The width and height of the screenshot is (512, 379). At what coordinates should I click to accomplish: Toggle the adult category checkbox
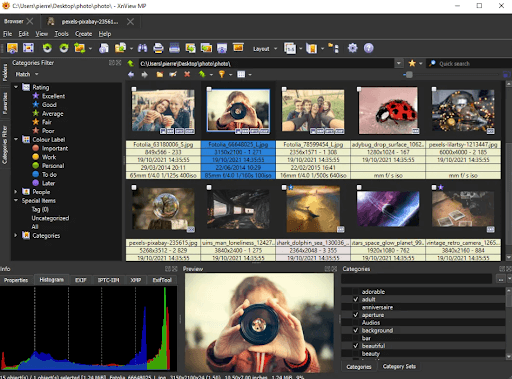(x=356, y=299)
